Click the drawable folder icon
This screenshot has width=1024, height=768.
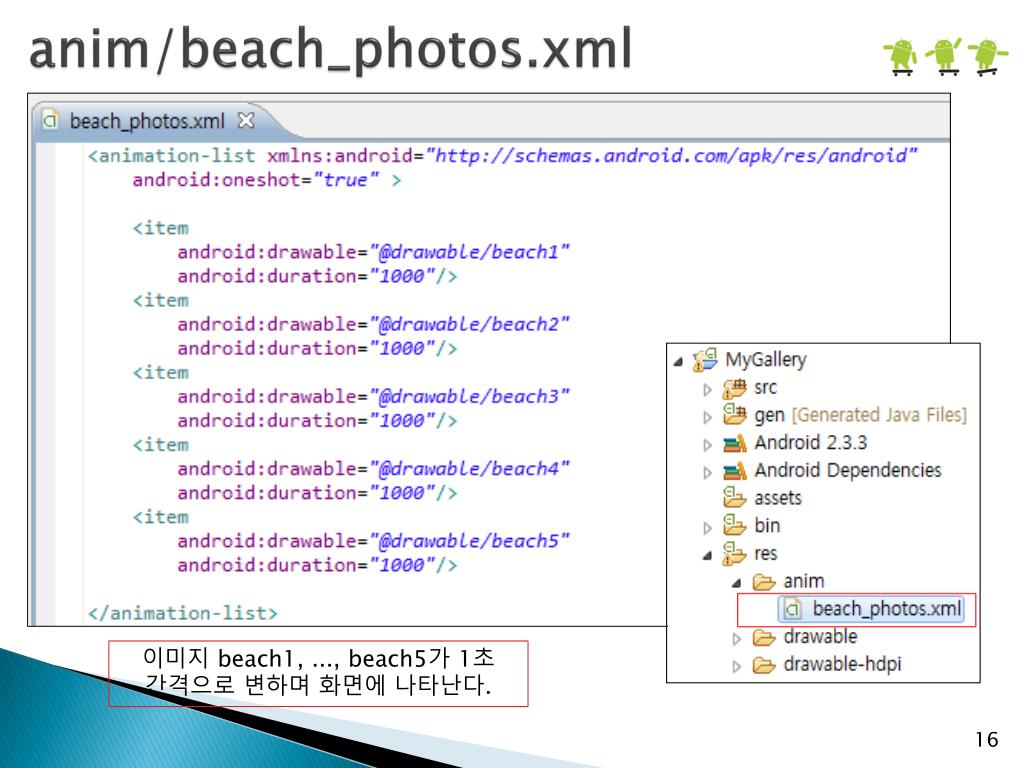(763, 637)
